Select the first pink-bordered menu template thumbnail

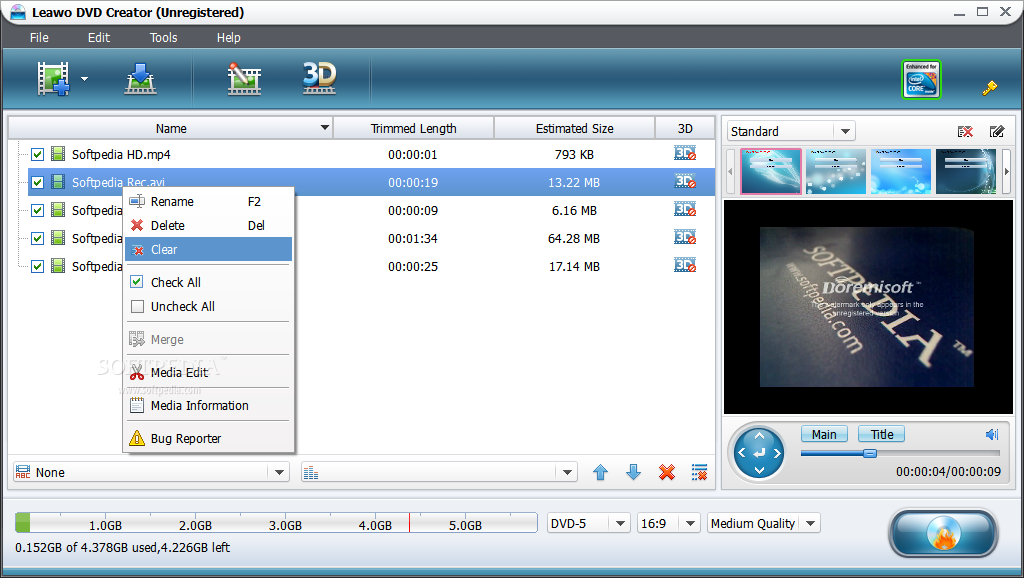point(771,171)
